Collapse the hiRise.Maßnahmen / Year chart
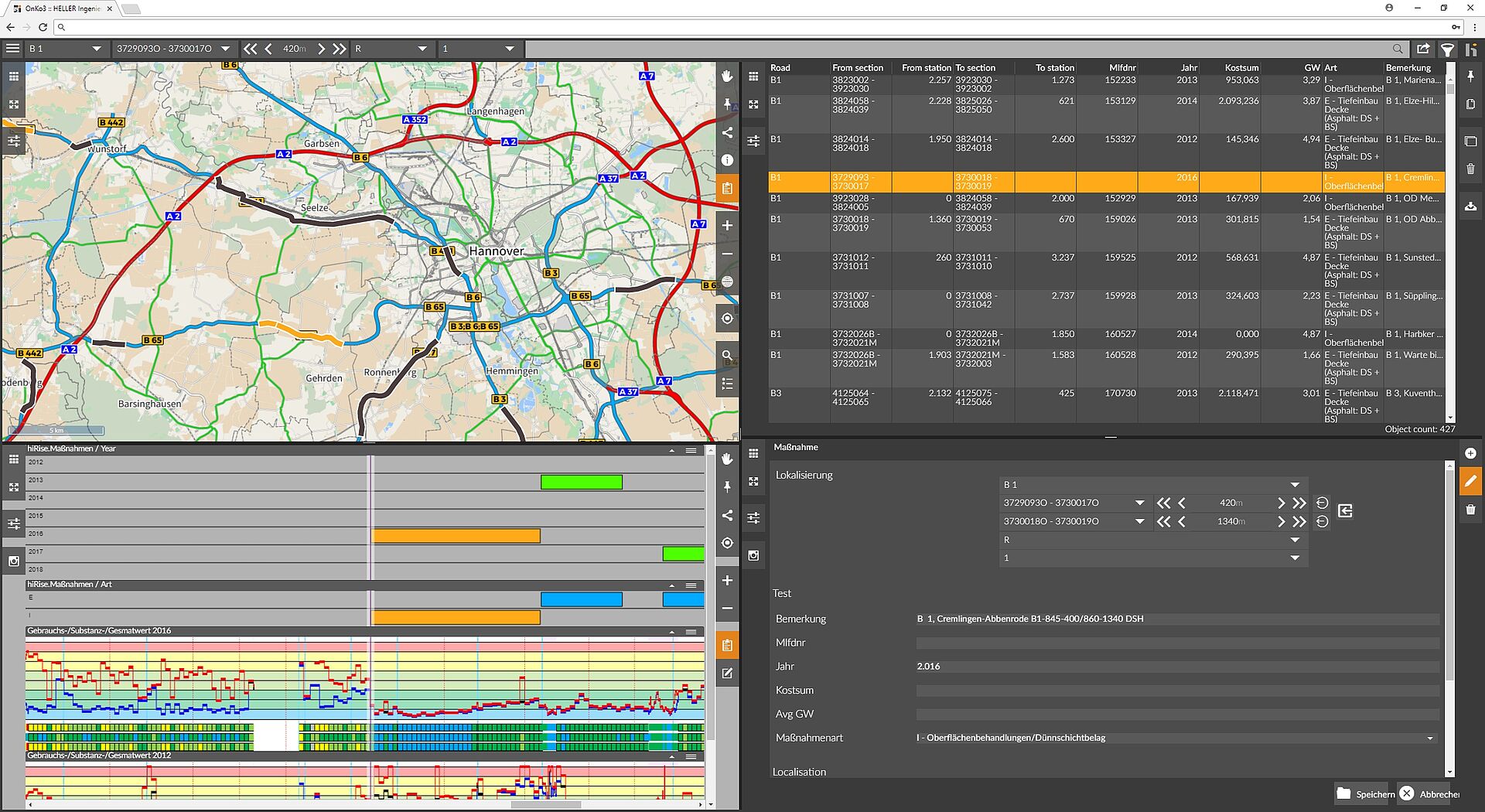 (x=671, y=450)
